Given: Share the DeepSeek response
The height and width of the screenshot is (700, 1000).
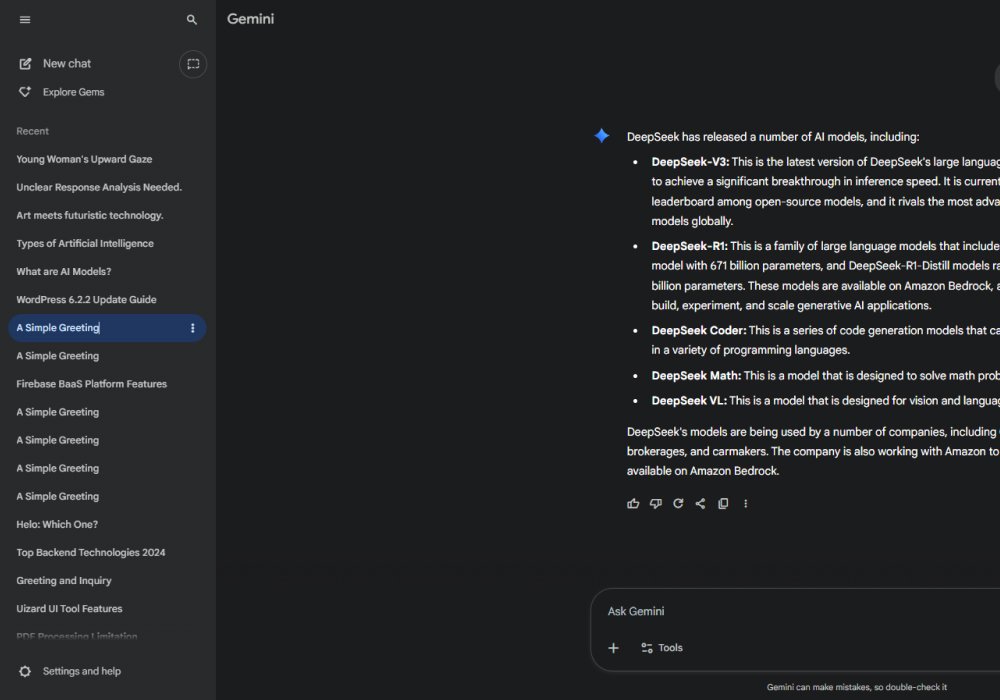Looking at the screenshot, I should (700, 504).
